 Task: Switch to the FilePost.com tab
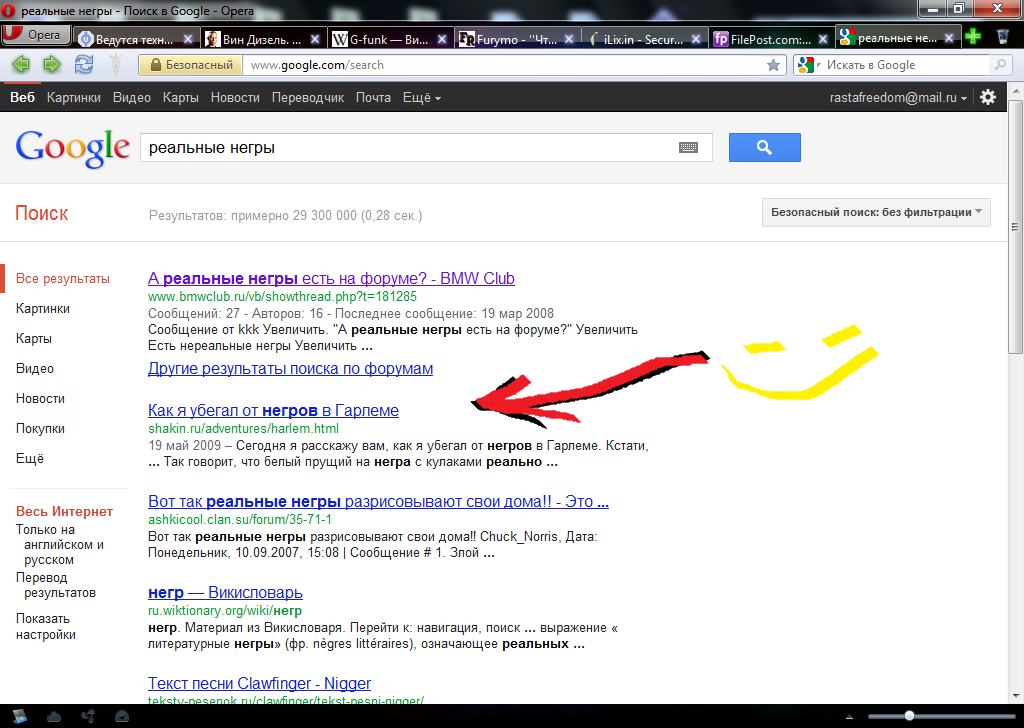(770, 39)
